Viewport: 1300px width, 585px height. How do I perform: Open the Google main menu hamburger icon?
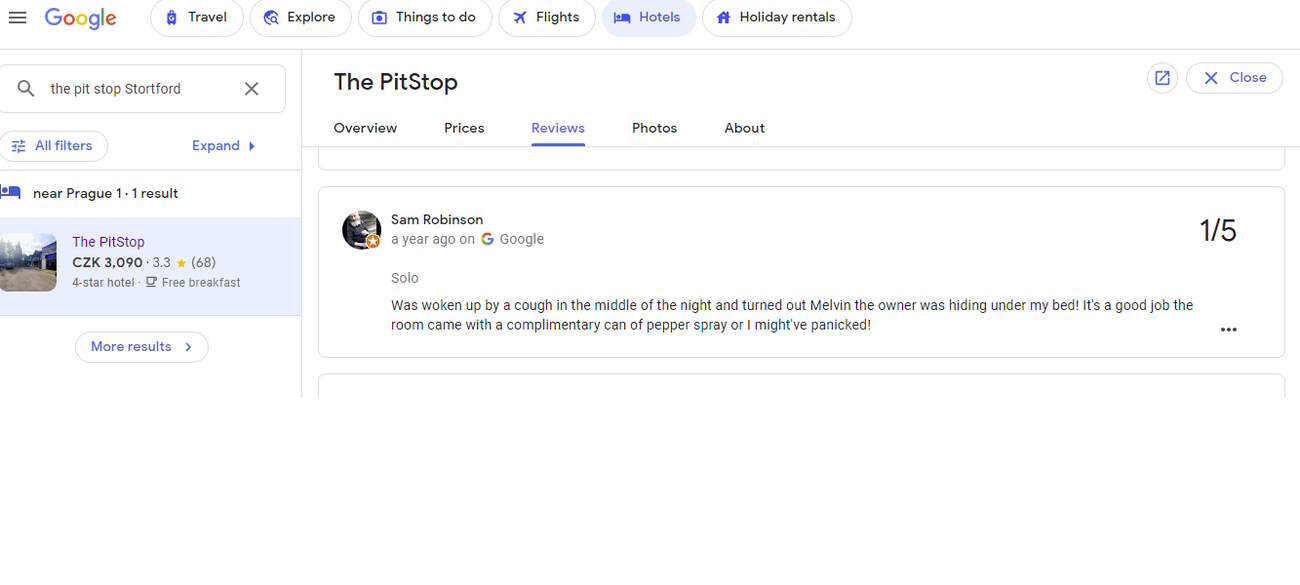(17, 17)
